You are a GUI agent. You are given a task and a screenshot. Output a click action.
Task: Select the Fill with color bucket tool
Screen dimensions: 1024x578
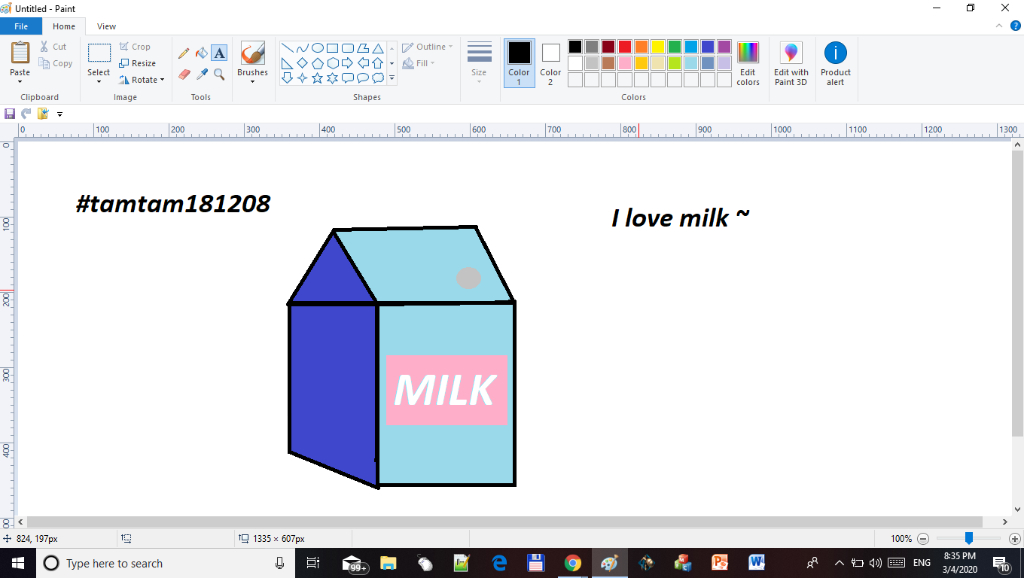pos(202,54)
